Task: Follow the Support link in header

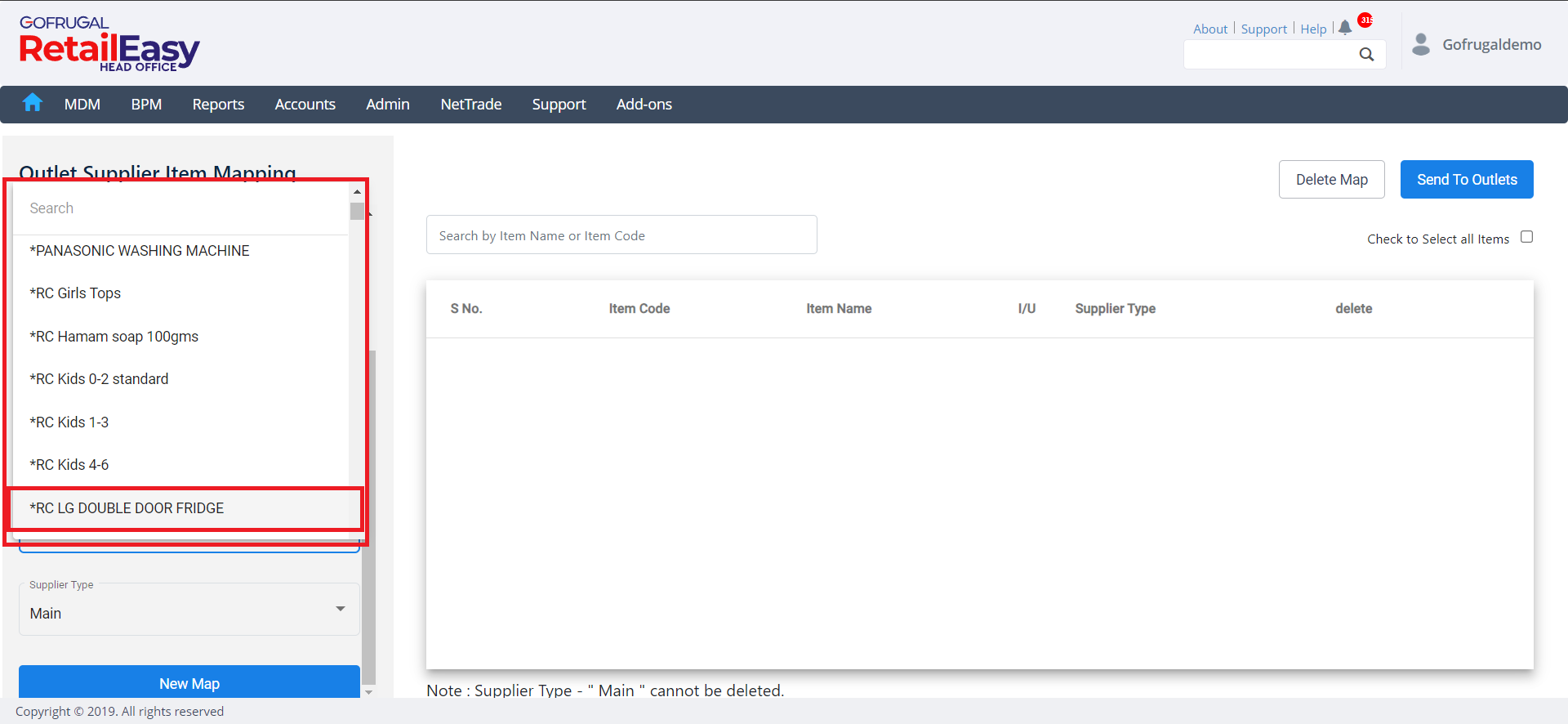Action: point(1264,29)
